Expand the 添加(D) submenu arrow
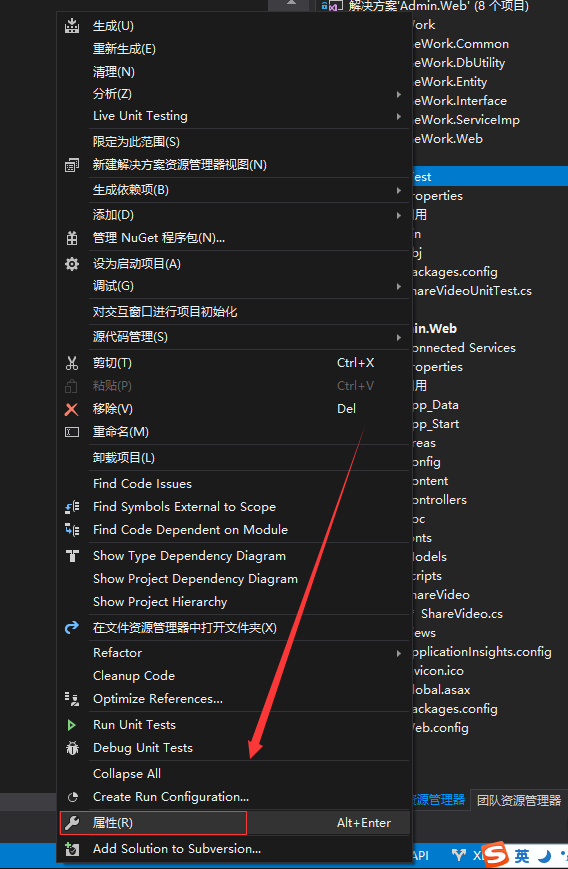 pos(398,215)
